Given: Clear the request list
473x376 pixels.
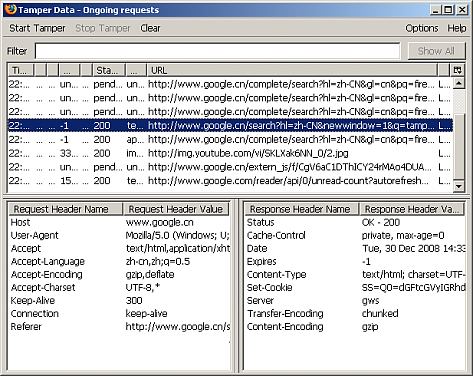Looking at the screenshot, I should pos(150,28).
